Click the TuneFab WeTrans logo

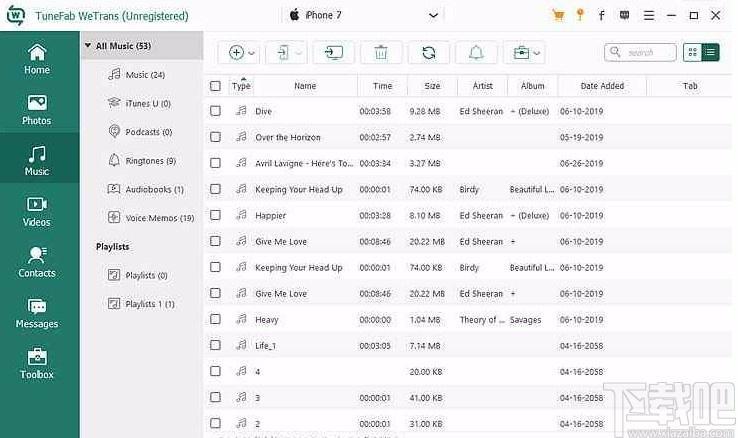16,16
